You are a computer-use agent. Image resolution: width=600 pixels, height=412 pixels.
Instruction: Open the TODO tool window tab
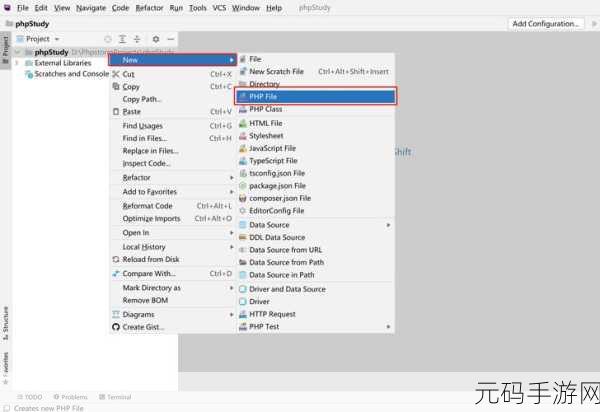(x=30, y=397)
